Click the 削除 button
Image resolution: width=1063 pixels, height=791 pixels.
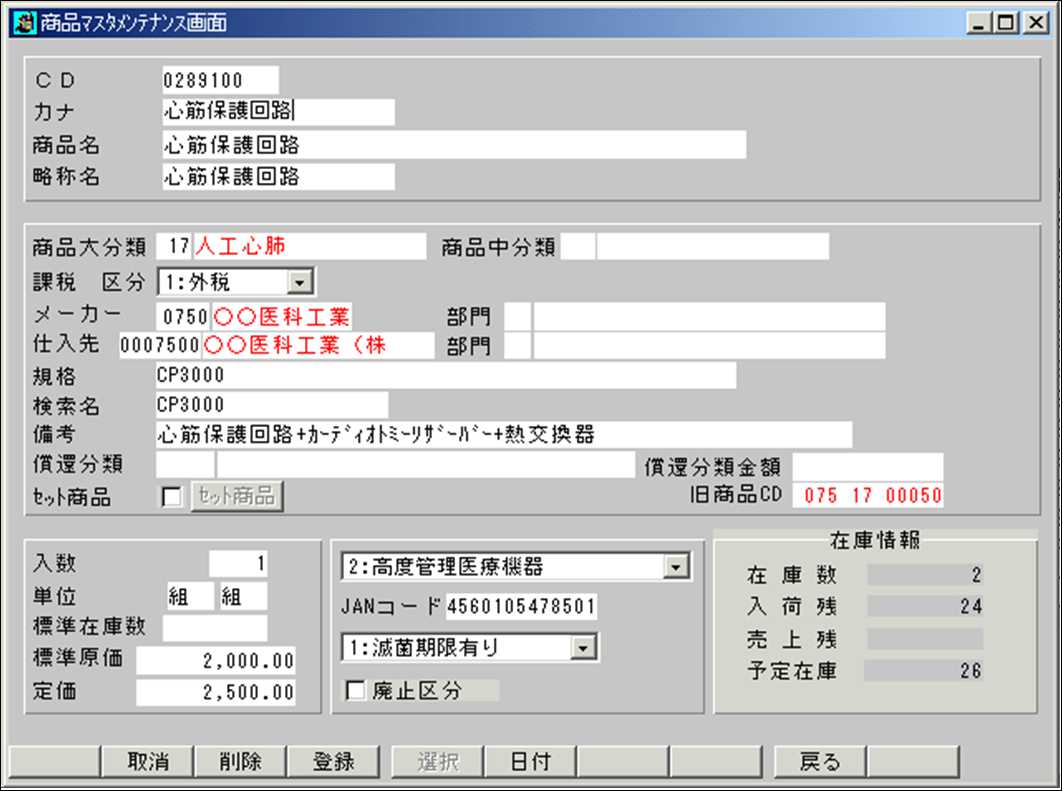[240, 761]
